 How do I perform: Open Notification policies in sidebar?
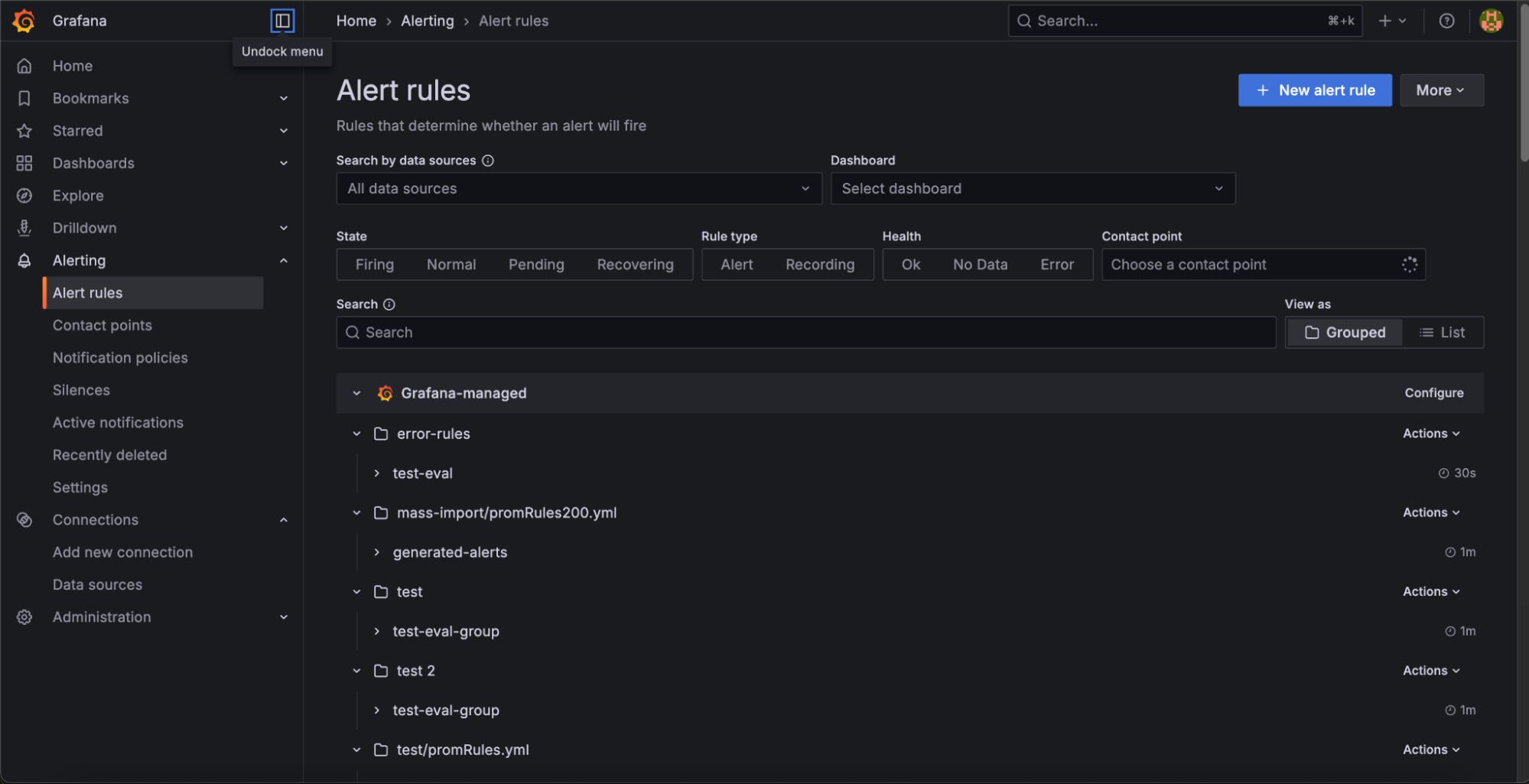pyautogui.click(x=120, y=358)
